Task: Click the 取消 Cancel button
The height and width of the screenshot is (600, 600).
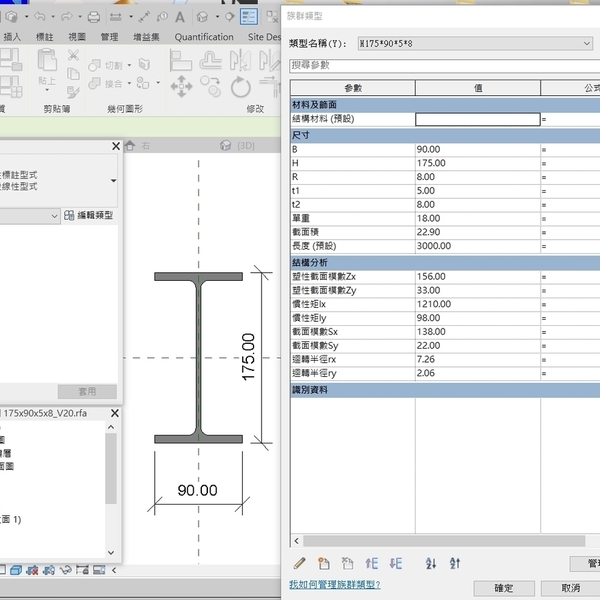Action: point(570,588)
